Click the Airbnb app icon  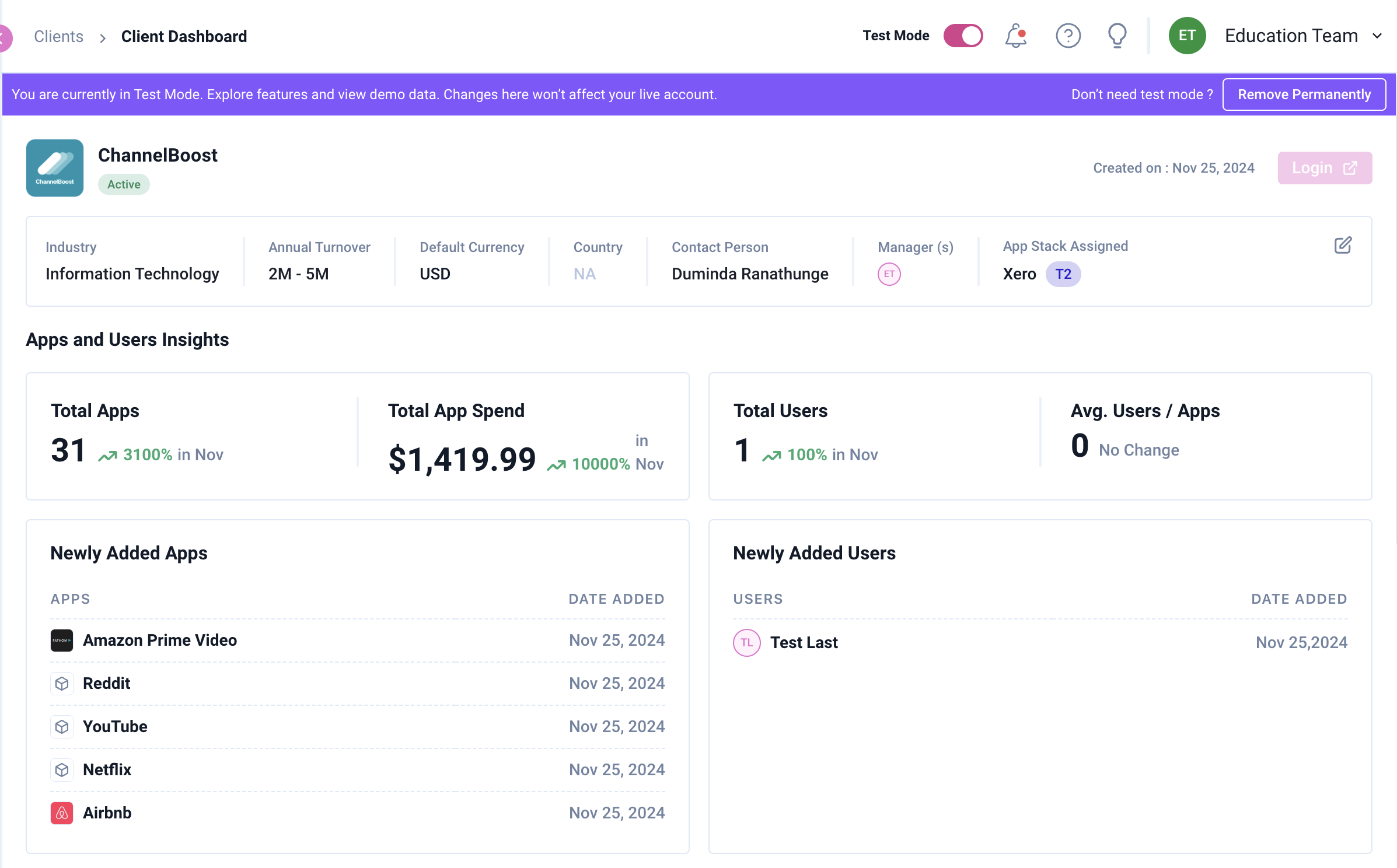(x=62, y=813)
